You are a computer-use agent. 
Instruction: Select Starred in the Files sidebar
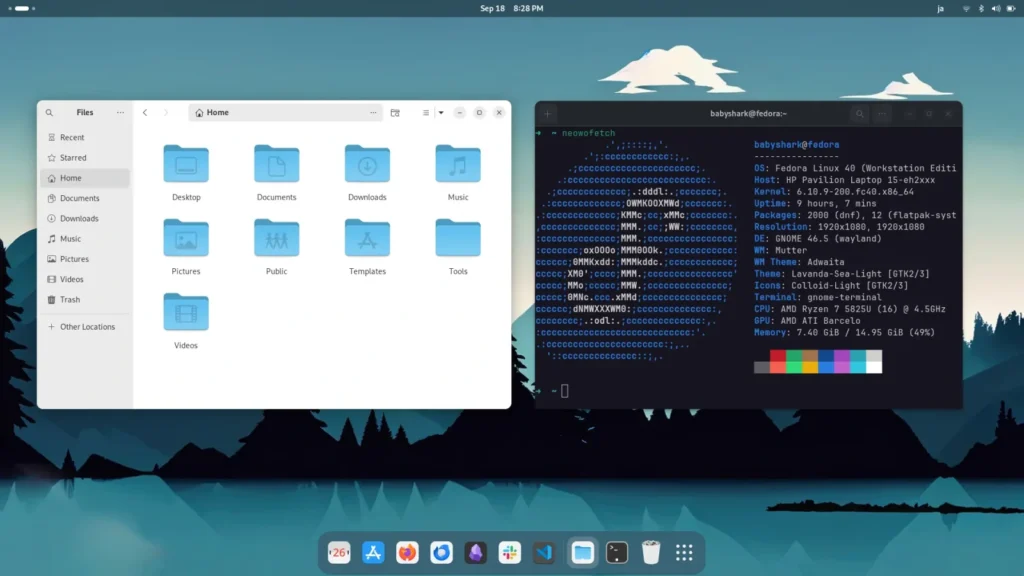click(x=85, y=157)
